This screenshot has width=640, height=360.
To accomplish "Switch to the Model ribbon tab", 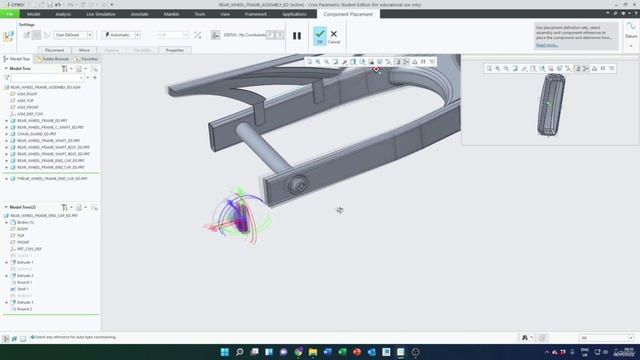I will [33, 14].
